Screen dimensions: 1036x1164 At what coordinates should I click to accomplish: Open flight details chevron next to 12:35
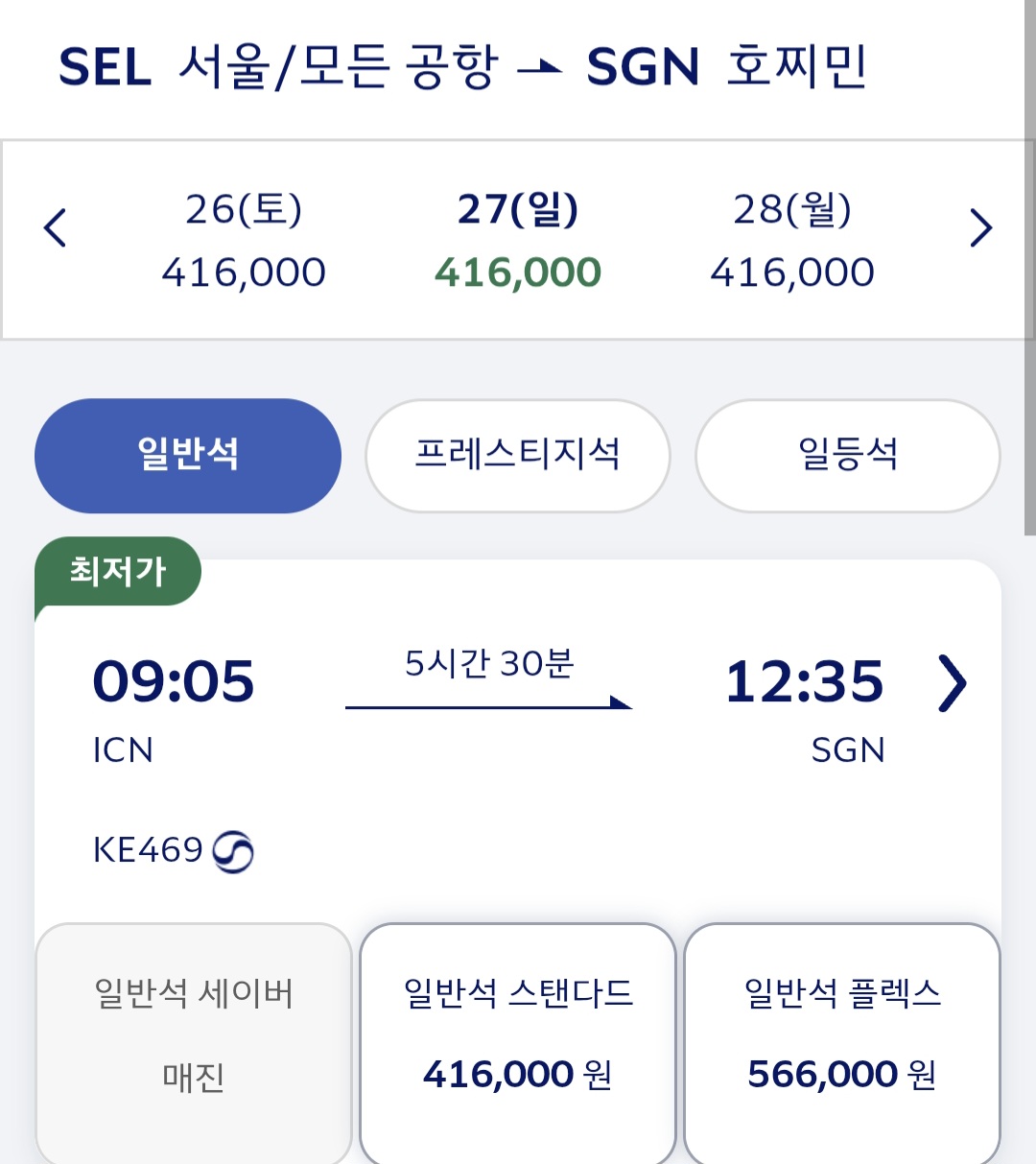952,683
